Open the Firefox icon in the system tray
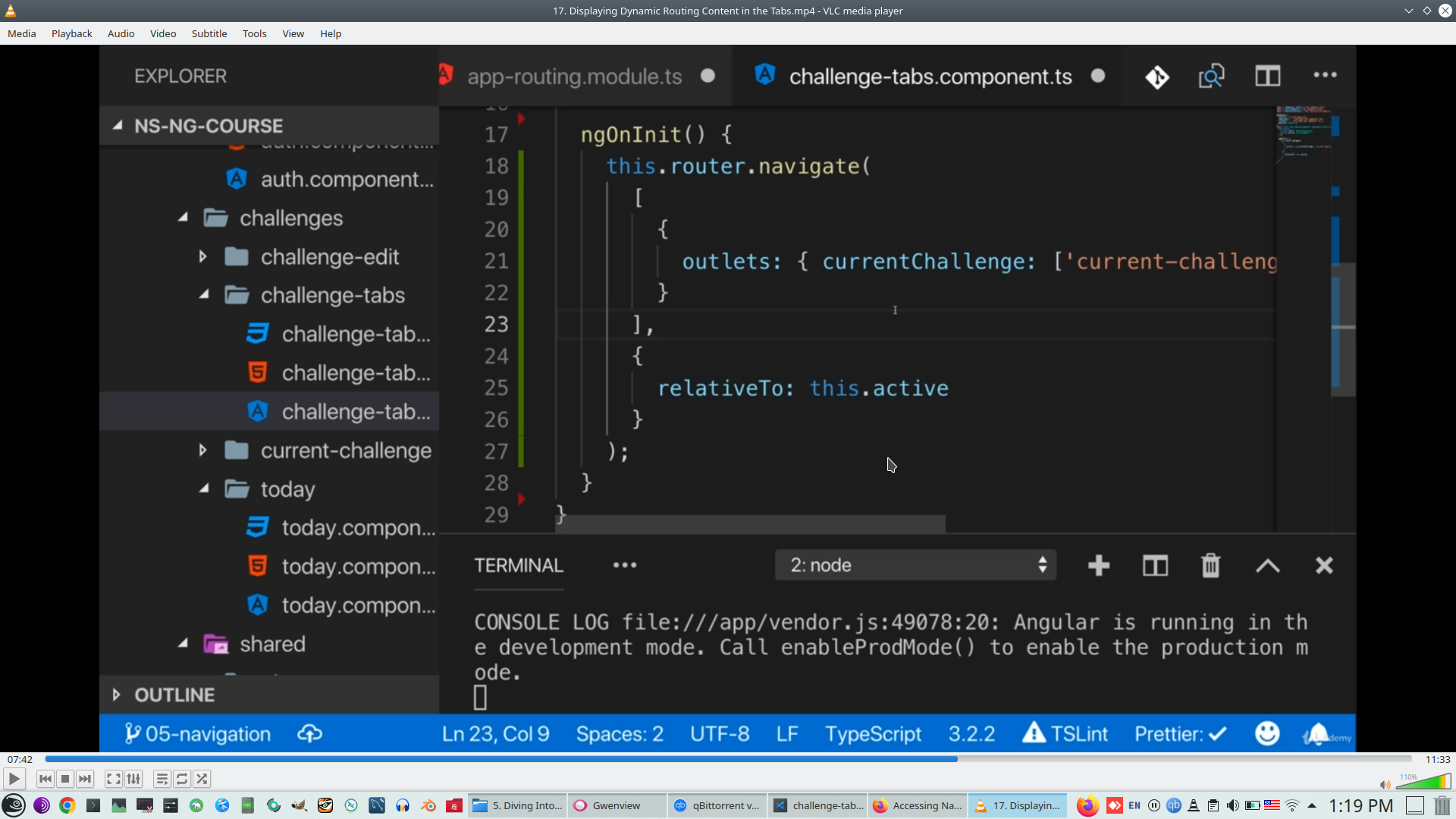 (1087, 805)
